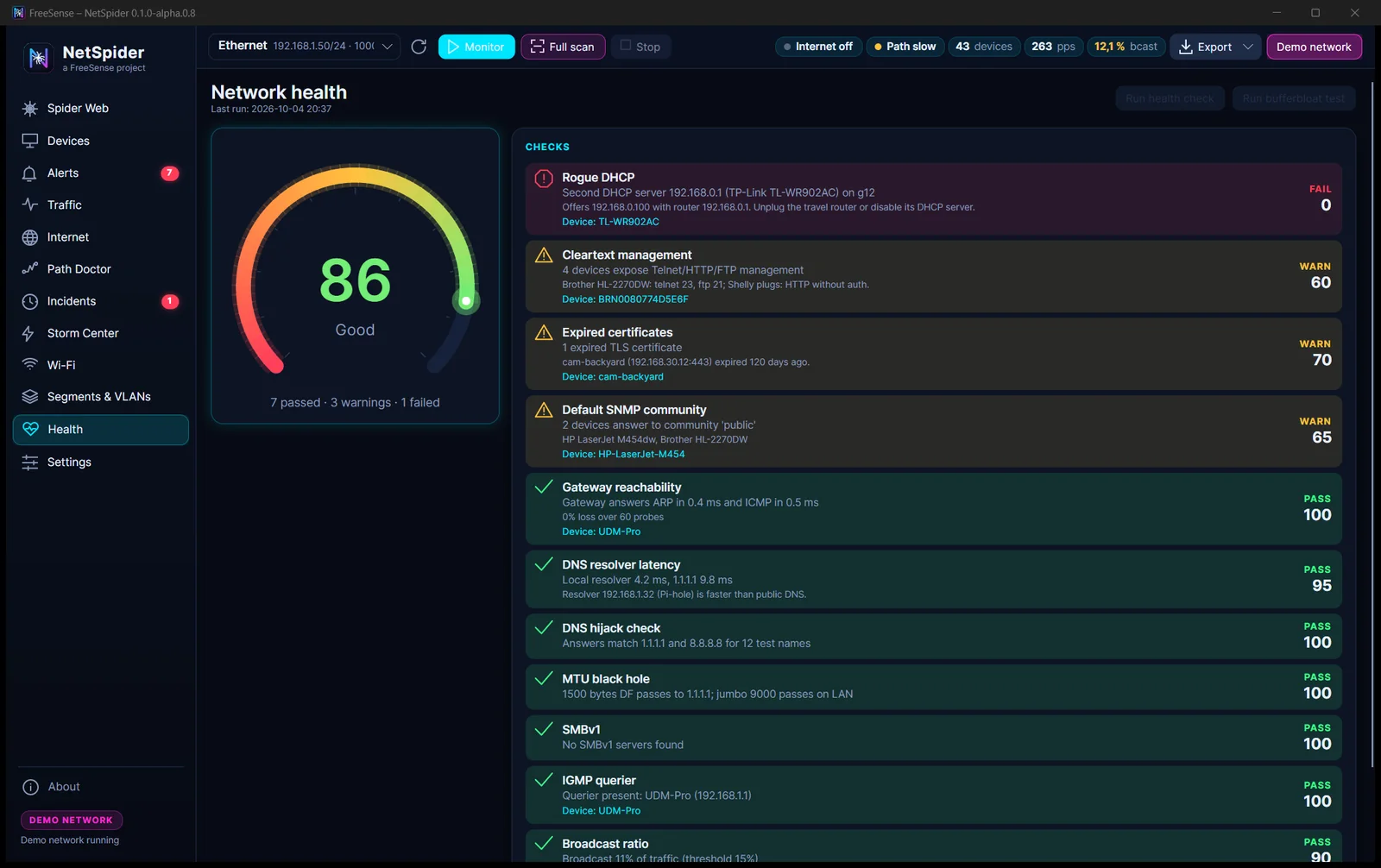This screenshot has height=868, width=1381.
Task: Click Demo network button
Action: tap(1314, 47)
